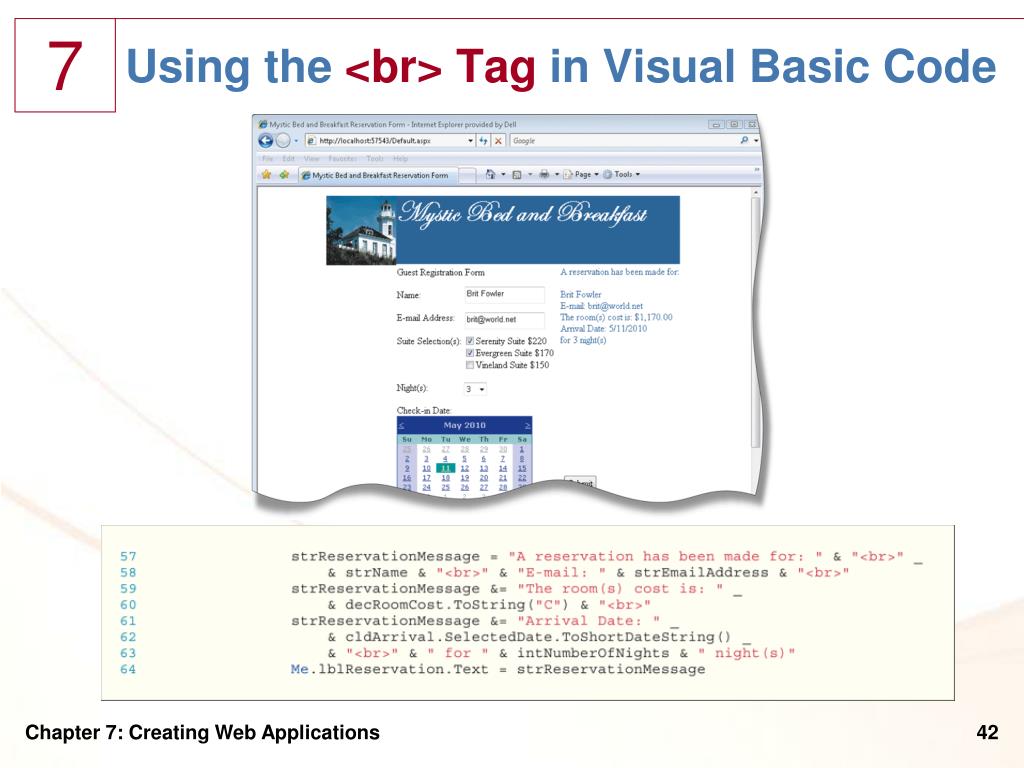Open the File menu
Image resolution: width=1024 pixels, height=768 pixels.
tap(268, 159)
